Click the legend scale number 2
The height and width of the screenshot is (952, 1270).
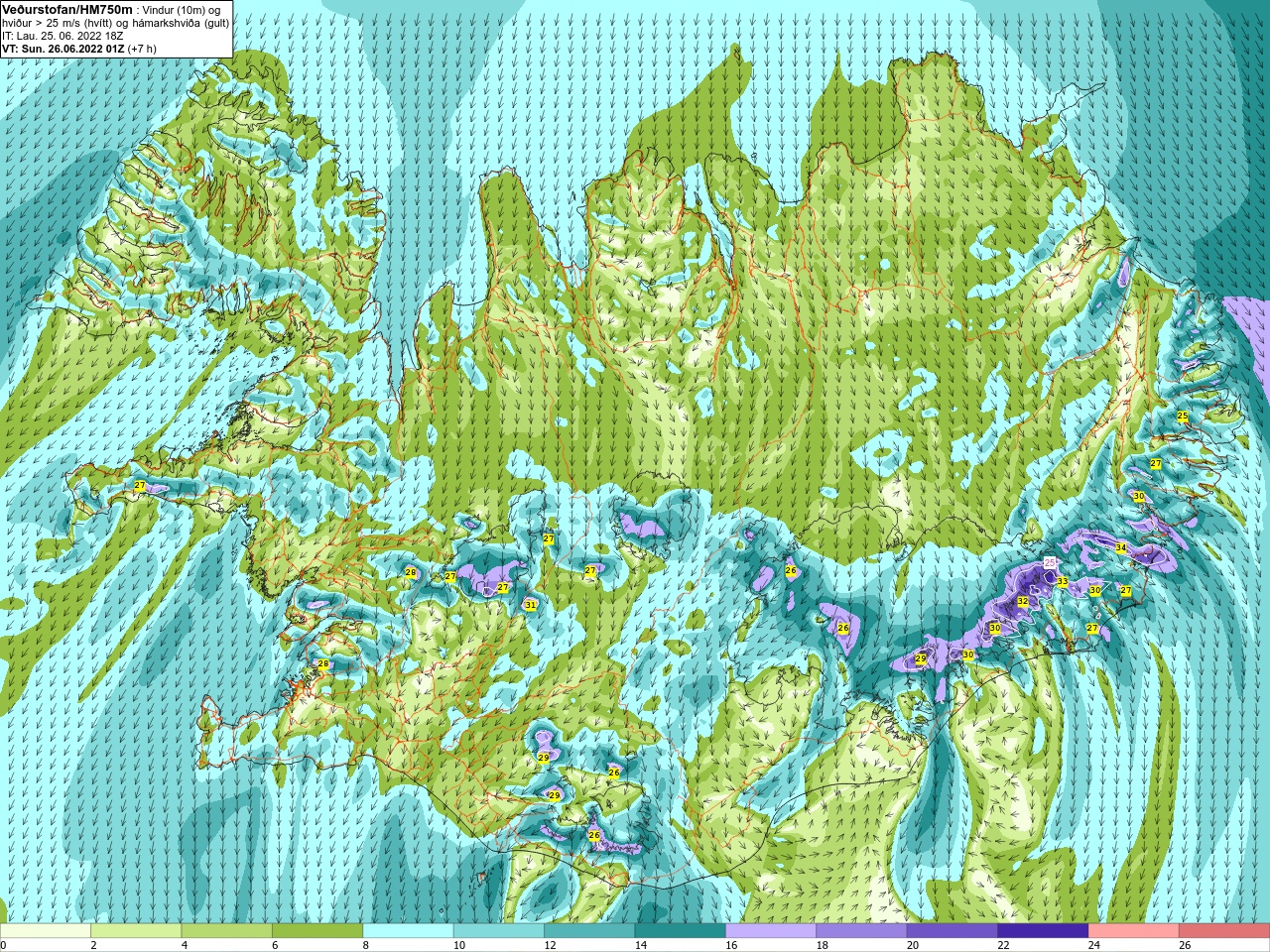click(x=93, y=946)
